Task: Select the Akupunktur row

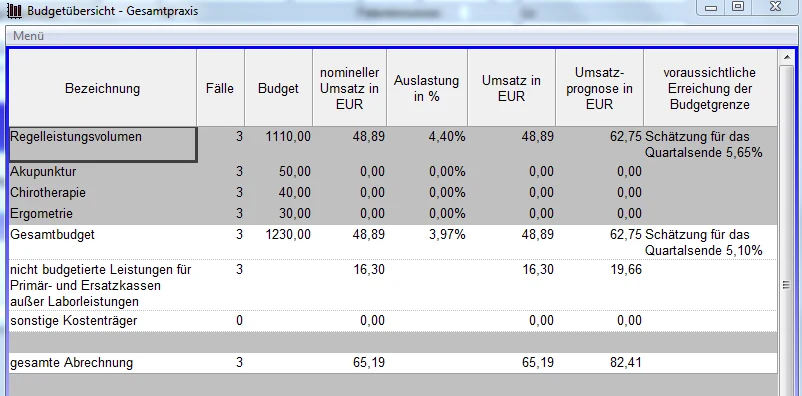Action: 393,171
